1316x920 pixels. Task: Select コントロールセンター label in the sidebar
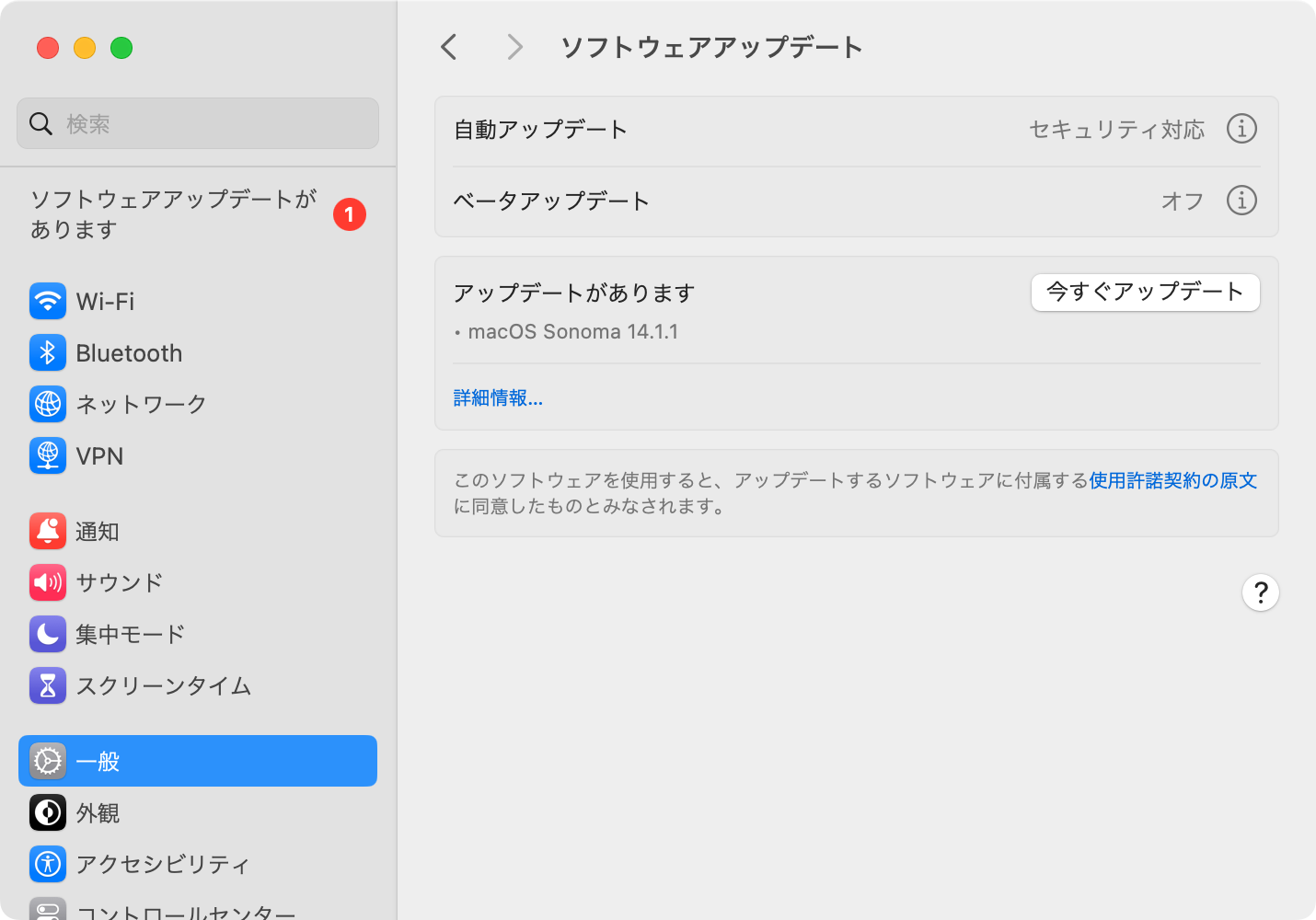(186, 911)
